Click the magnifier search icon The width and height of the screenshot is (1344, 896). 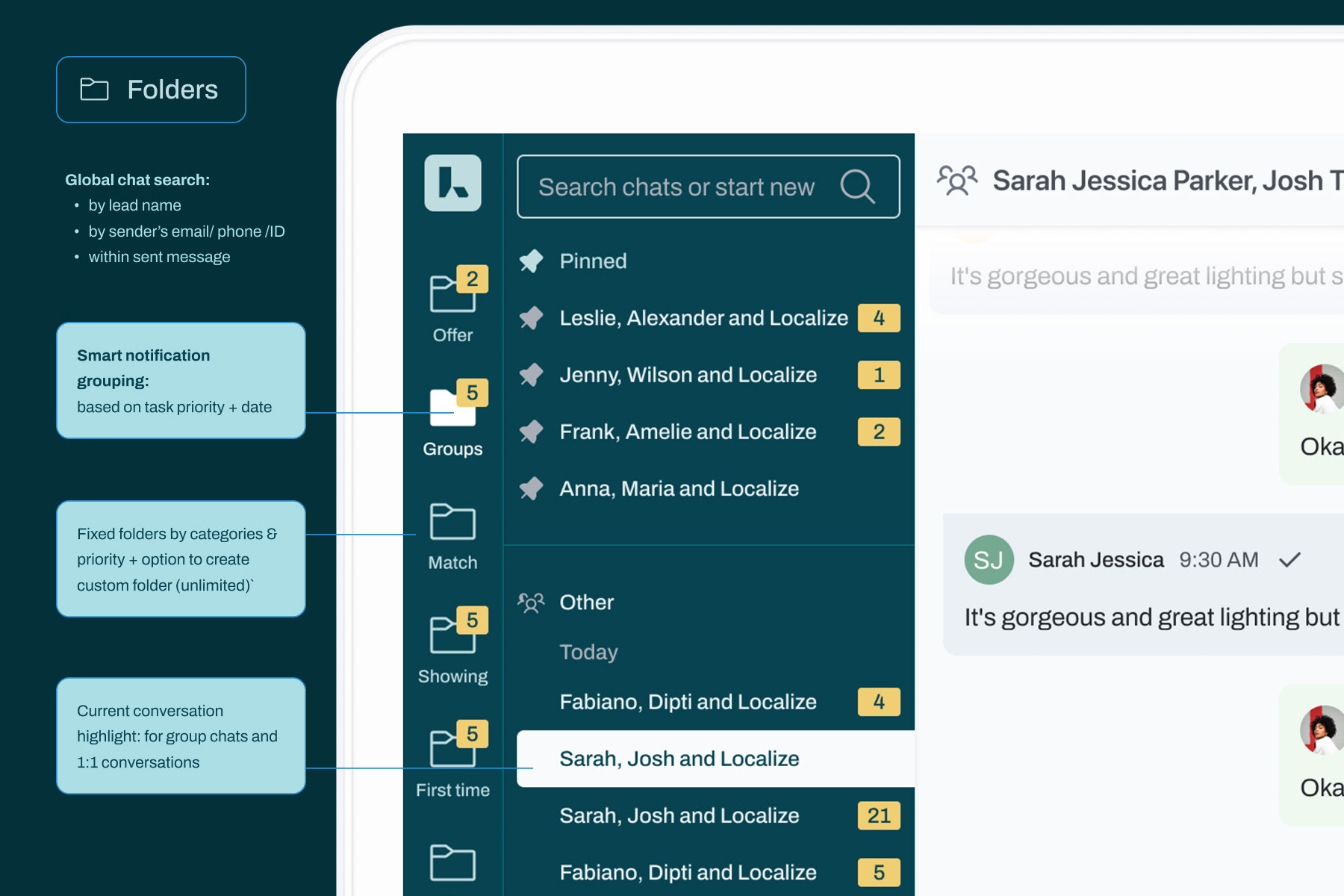857,187
